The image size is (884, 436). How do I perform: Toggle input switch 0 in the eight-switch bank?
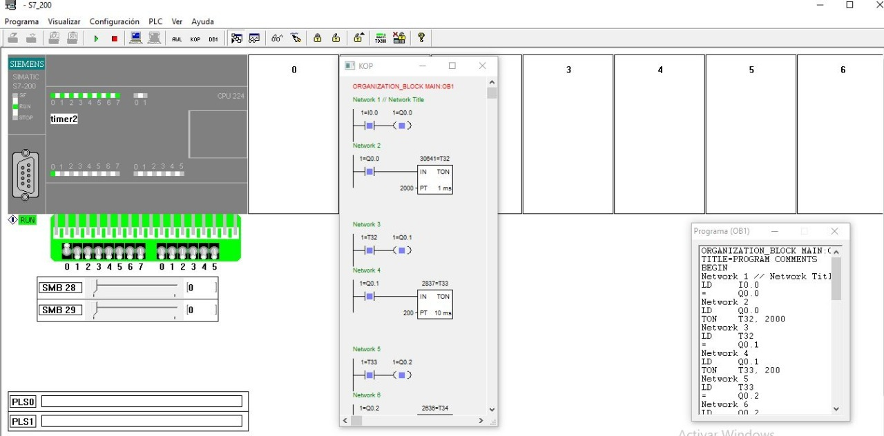click(x=67, y=250)
